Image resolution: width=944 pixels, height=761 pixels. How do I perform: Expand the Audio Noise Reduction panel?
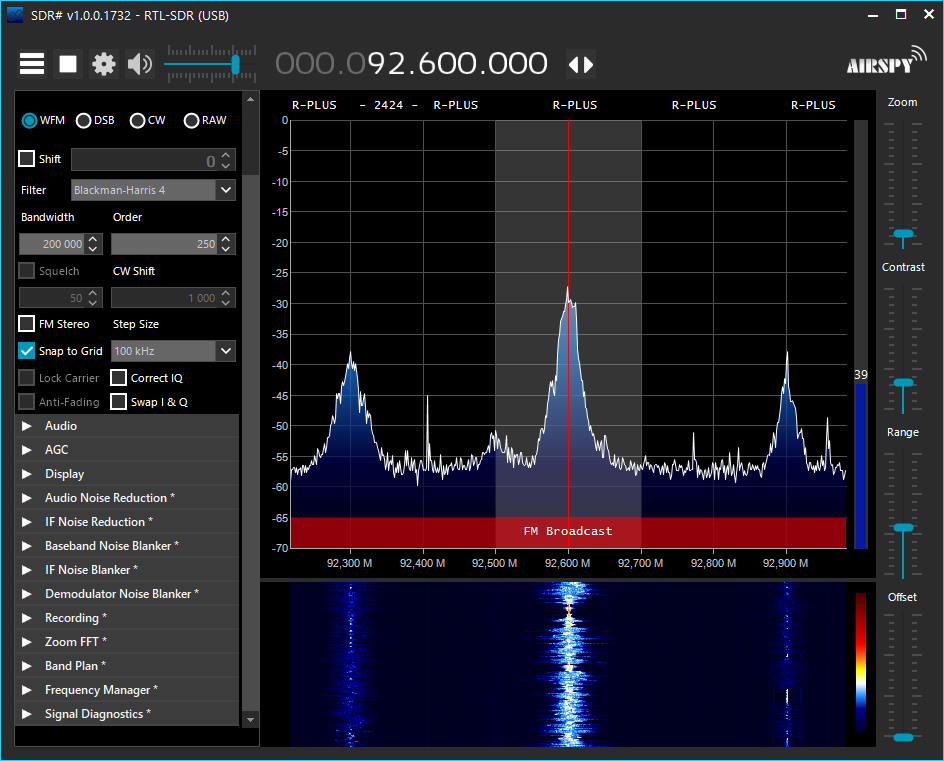click(126, 498)
